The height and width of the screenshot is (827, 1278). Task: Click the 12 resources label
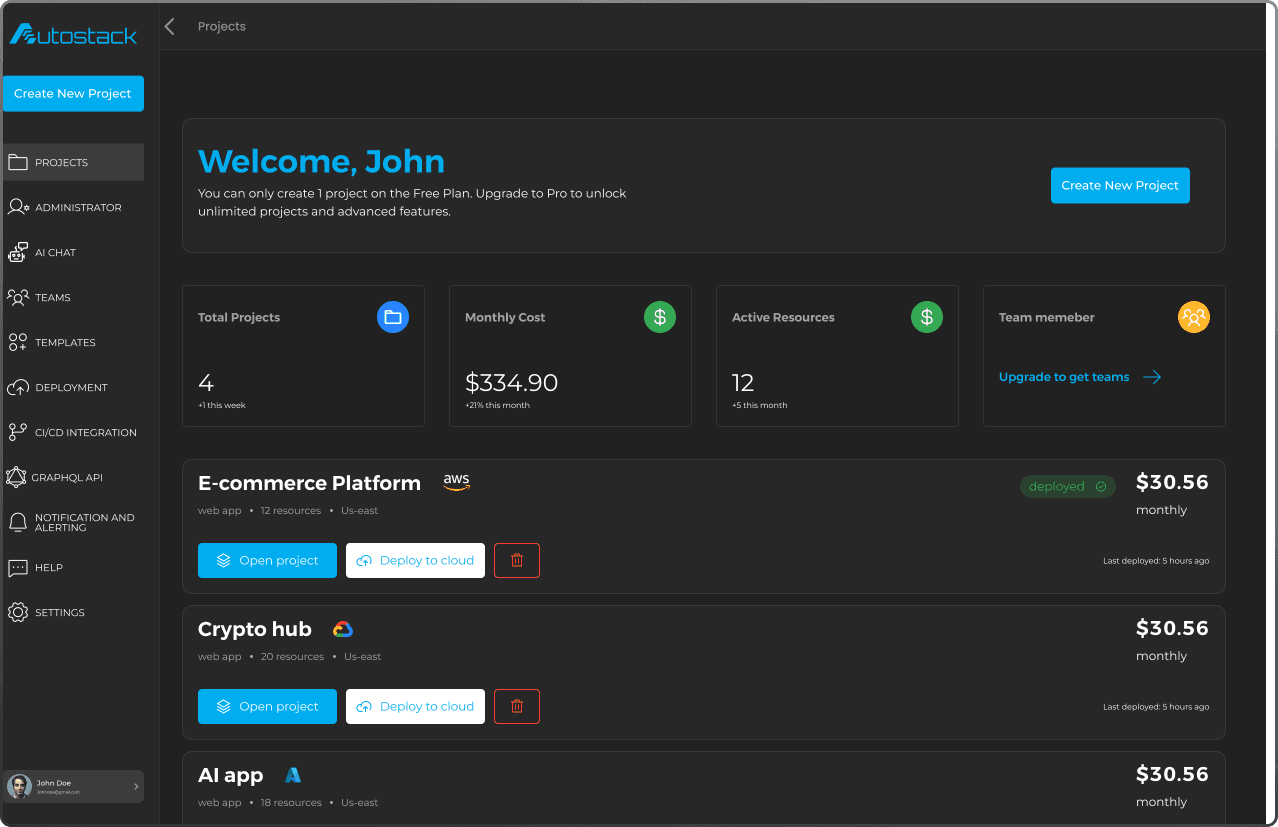[x=291, y=511]
